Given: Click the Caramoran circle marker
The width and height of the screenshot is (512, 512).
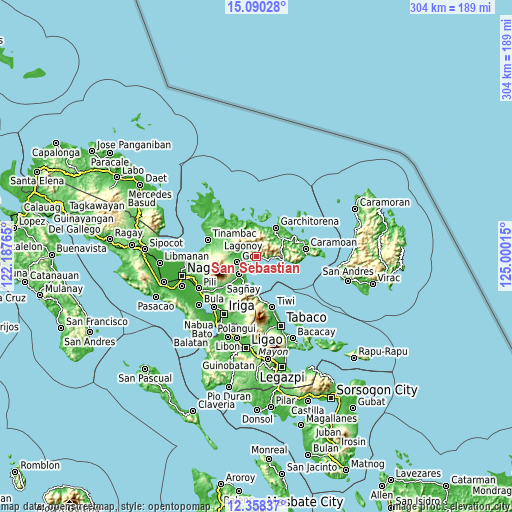Looking at the screenshot, I should [355, 209].
